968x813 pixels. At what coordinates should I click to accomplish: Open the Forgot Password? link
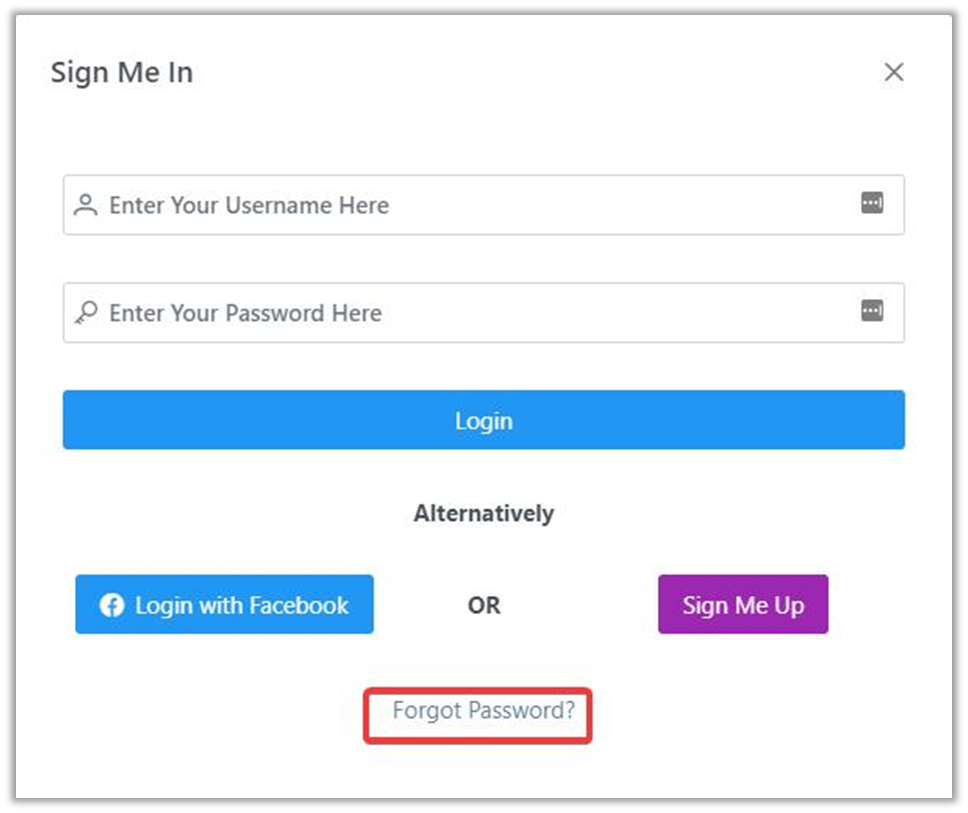coord(484,711)
